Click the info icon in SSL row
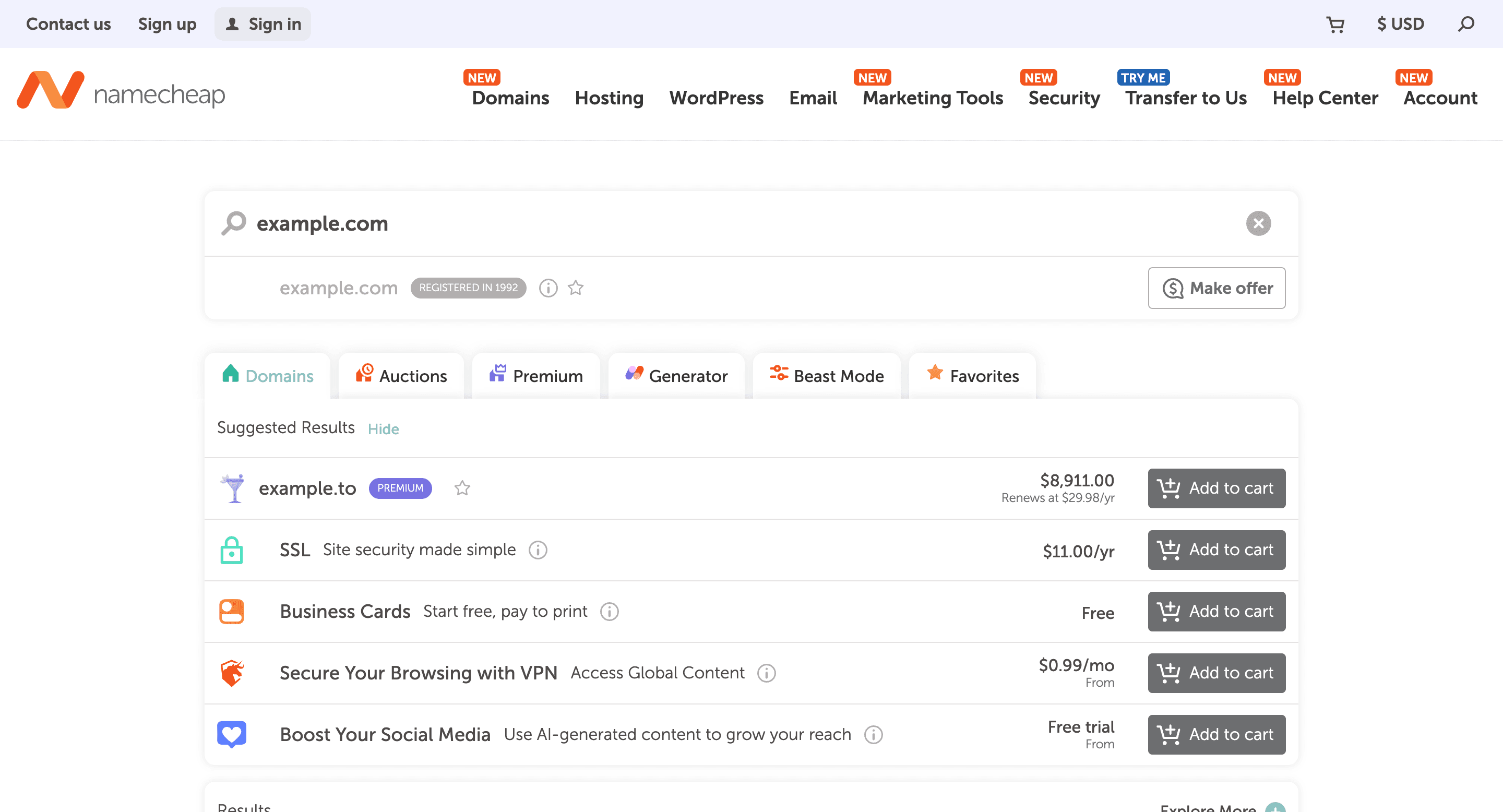Screen dimensions: 1503x812 coord(538,550)
